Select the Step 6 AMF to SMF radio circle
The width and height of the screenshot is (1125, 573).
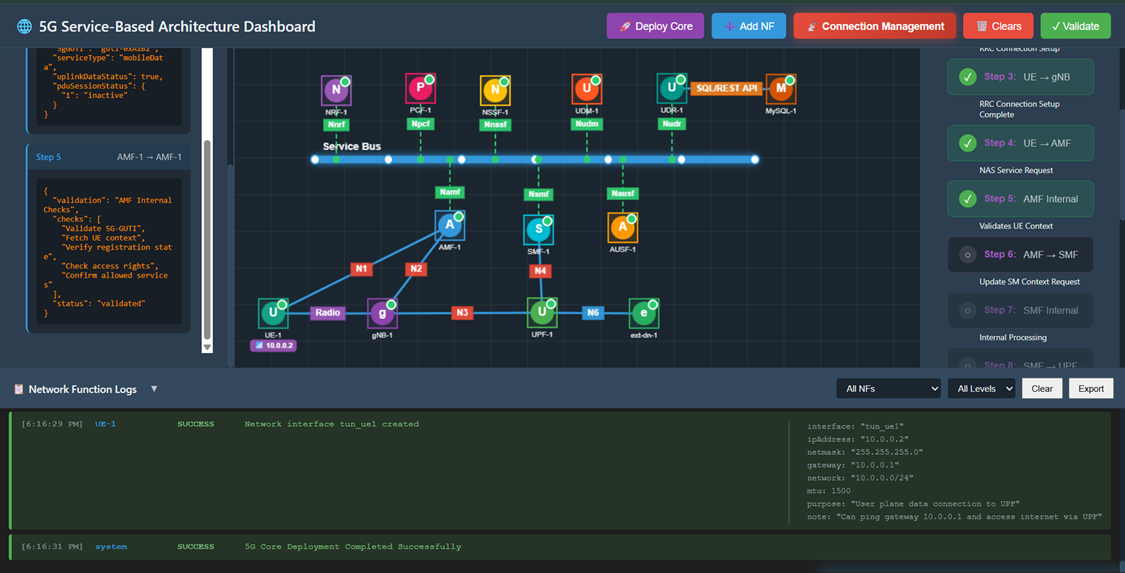click(x=967, y=255)
